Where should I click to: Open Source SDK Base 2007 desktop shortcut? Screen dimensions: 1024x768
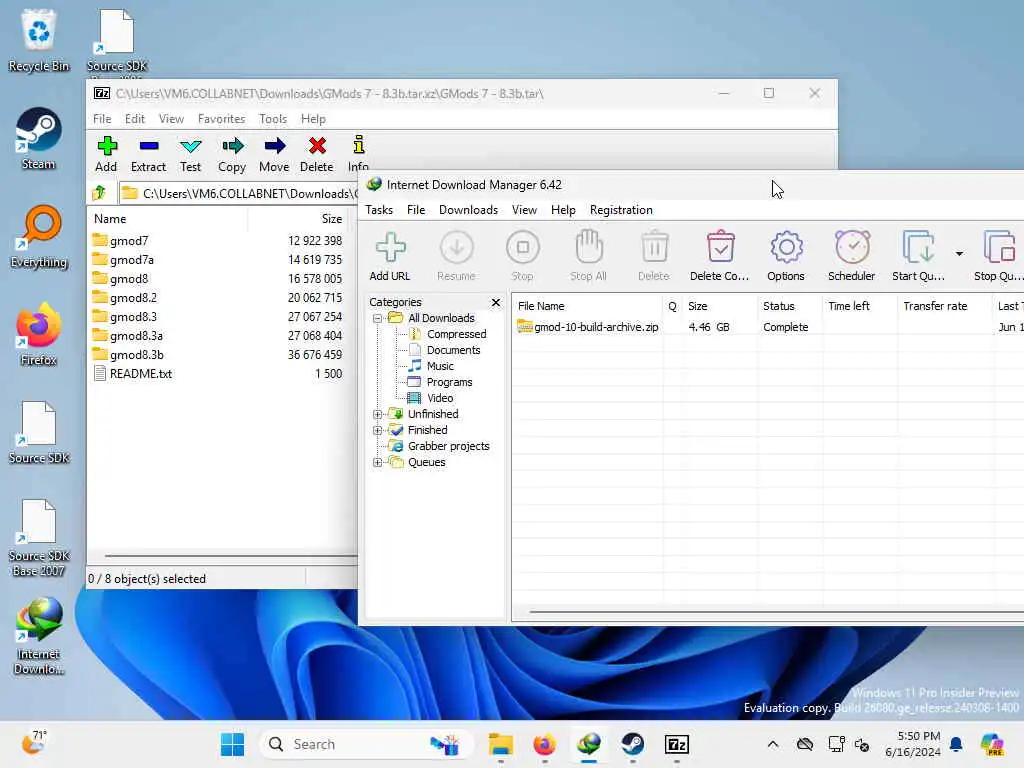(x=39, y=538)
